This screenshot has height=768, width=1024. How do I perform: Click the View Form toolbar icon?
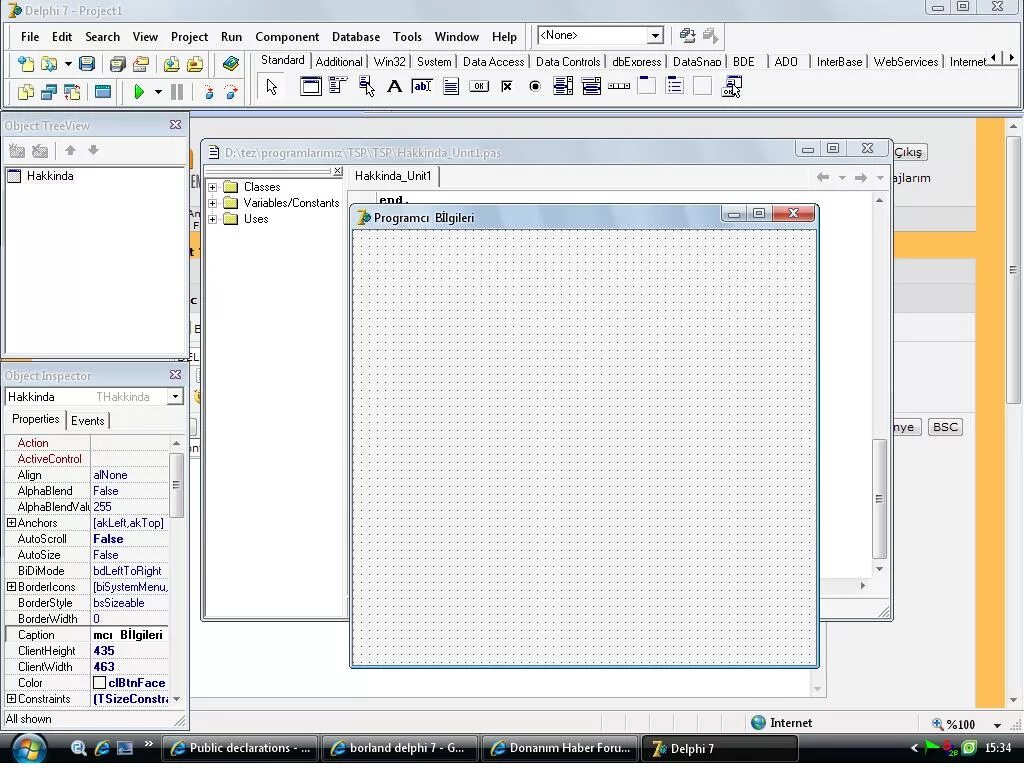coord(49,92)
